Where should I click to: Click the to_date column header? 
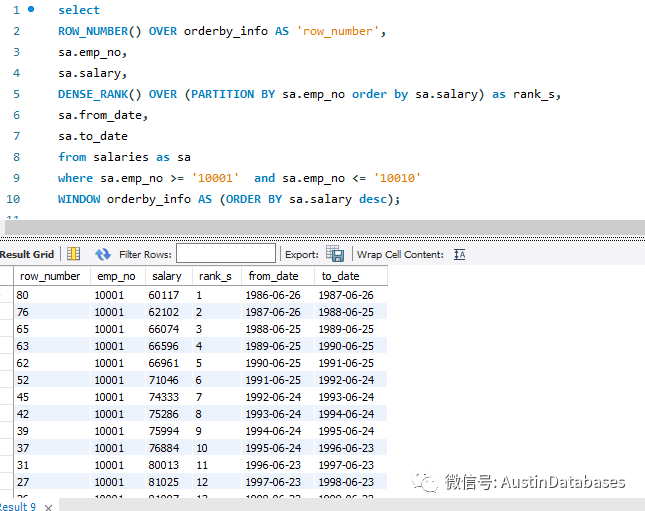[340, 276]
